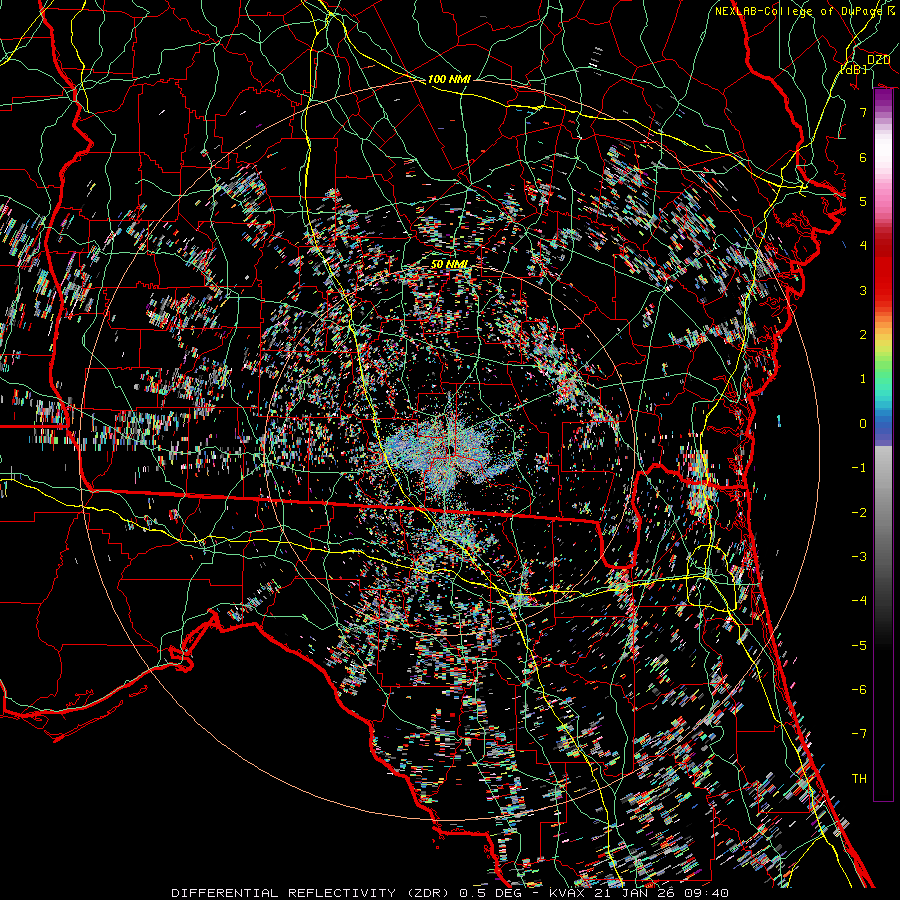900x900 pixels.
Task: Click the color scale label -2
Action: point(859,513)
